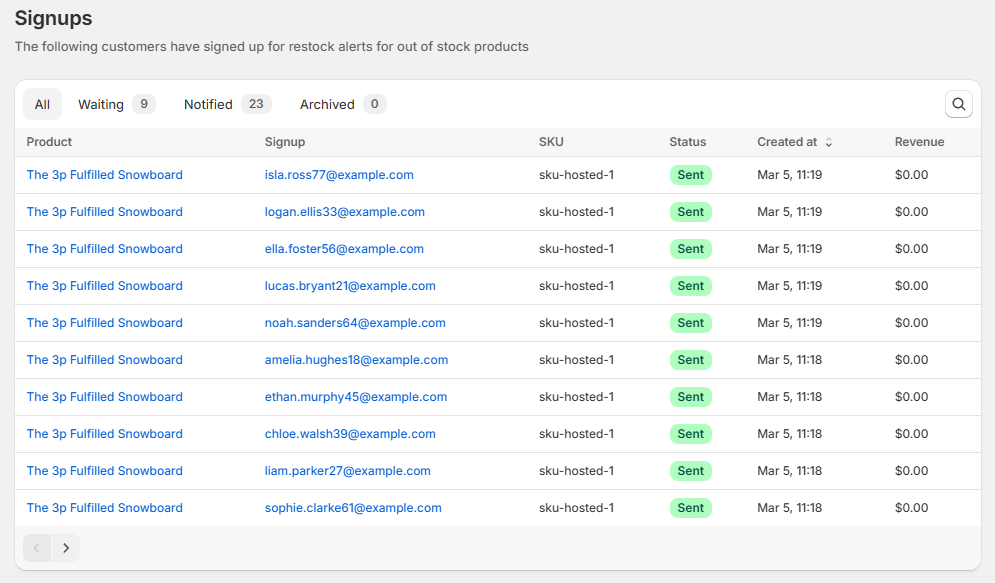The height and width of the screenshot is (583, 995).
Task: Open amelia.hughes18@example.com signup details
Action: 356,360
